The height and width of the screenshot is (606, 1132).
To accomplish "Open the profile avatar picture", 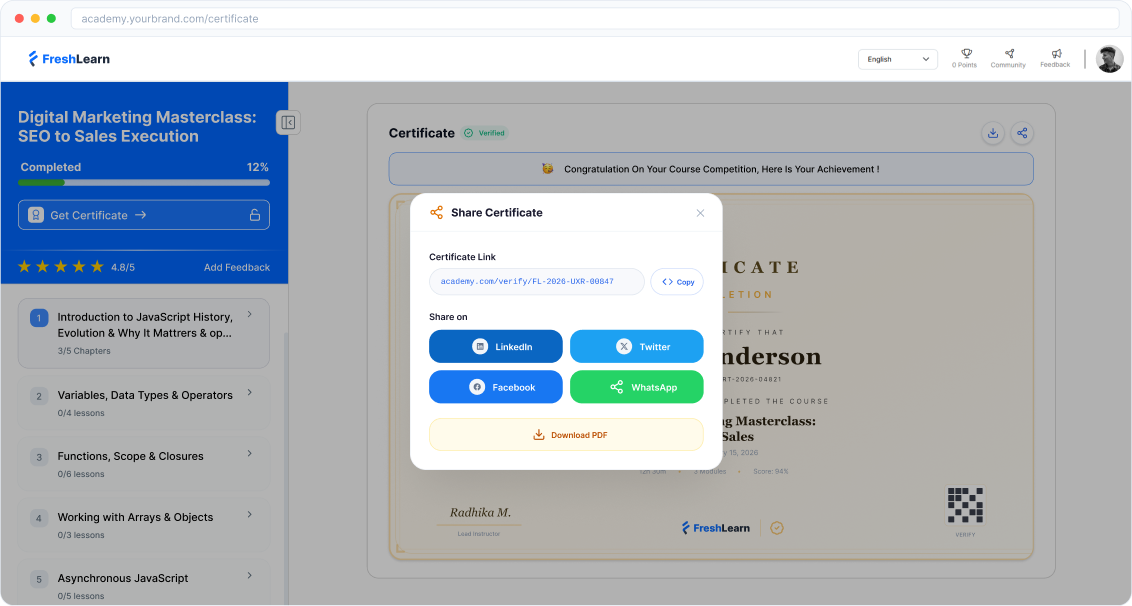I will tap(1109, 59).
